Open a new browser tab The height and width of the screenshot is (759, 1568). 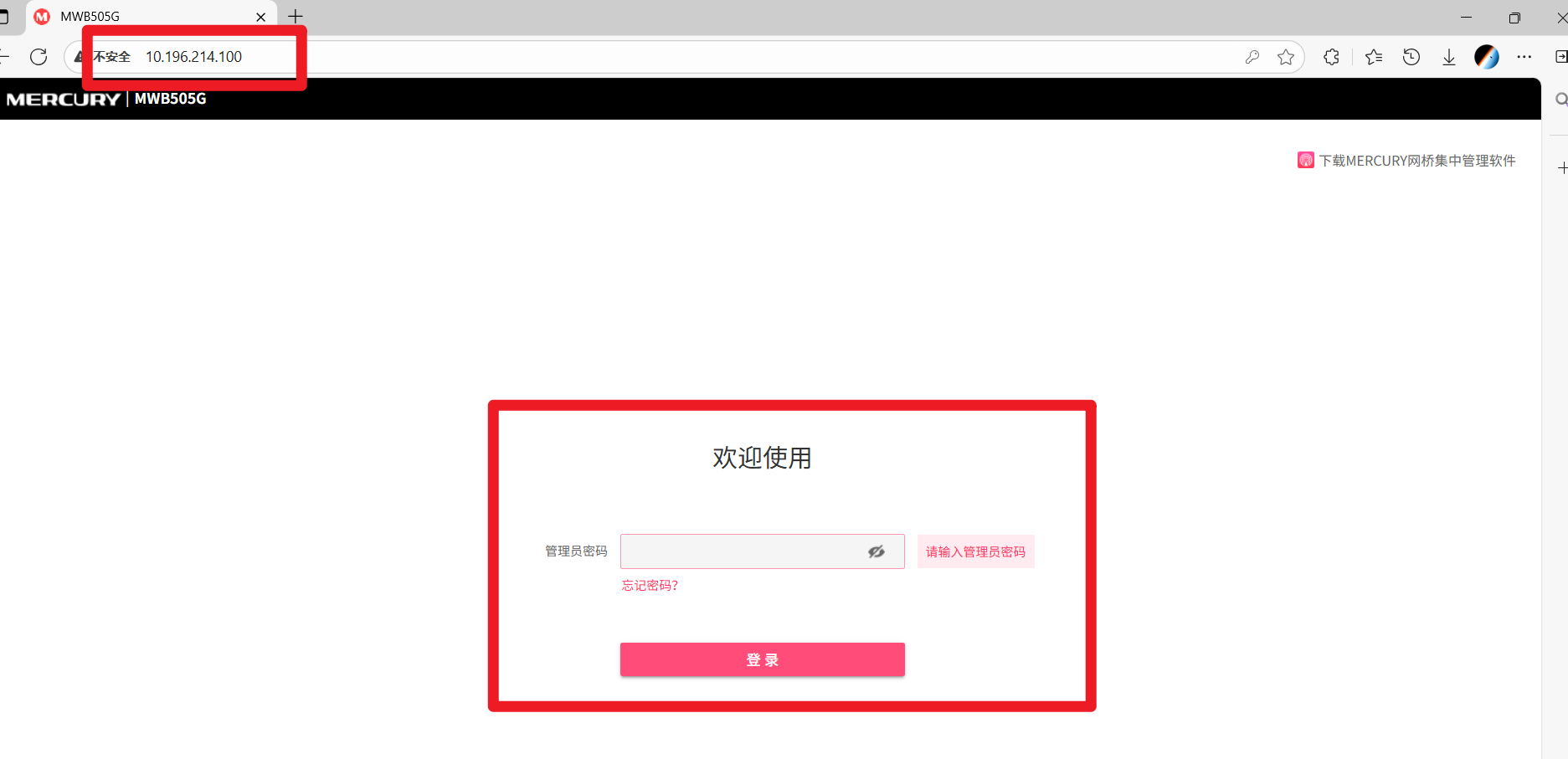point(296,17)
